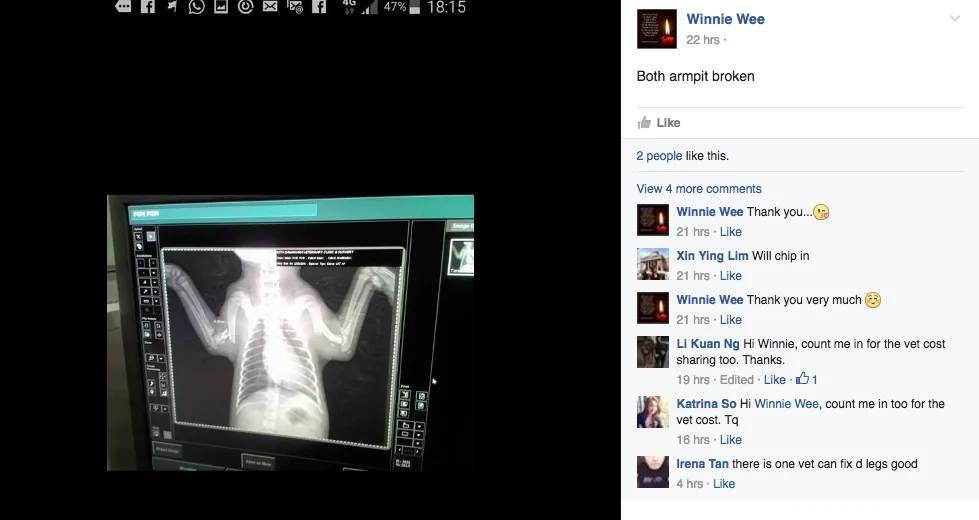This screenshot has width=979, height=520.
Task: Click Winnie Wee's avatar on the first comment
Action: coord(652,220)
